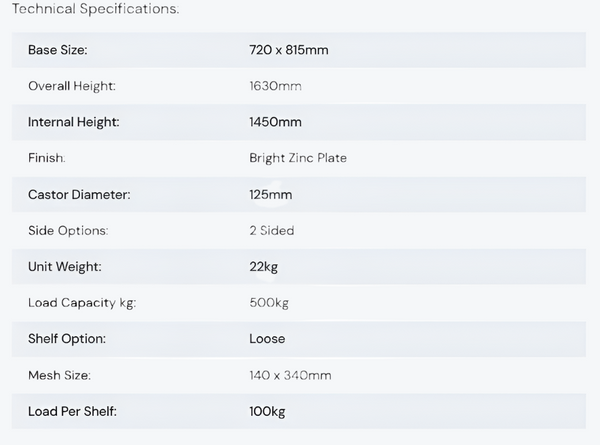The height and width of the screenshot is (445, 600).
Task: Select the 500kg value
Action: click(x=269, y=303)
